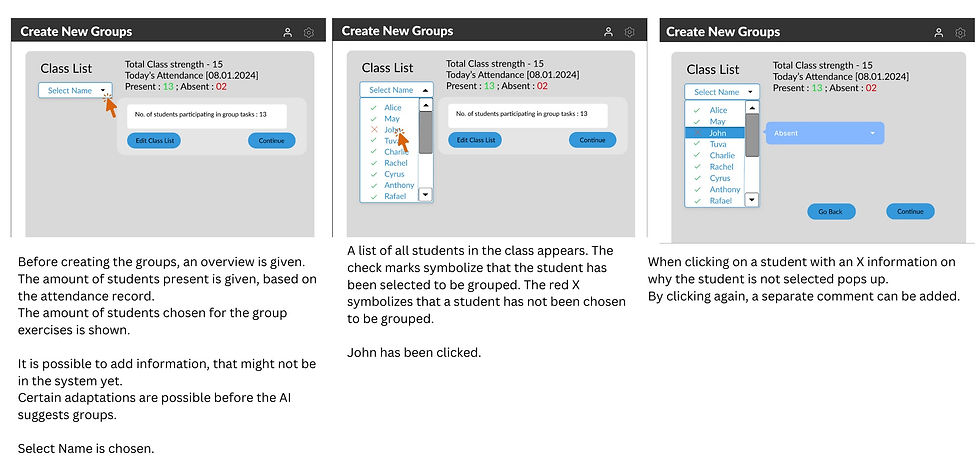Click the scrollbar thumb in the third mockup list

[x=752, y=135]
